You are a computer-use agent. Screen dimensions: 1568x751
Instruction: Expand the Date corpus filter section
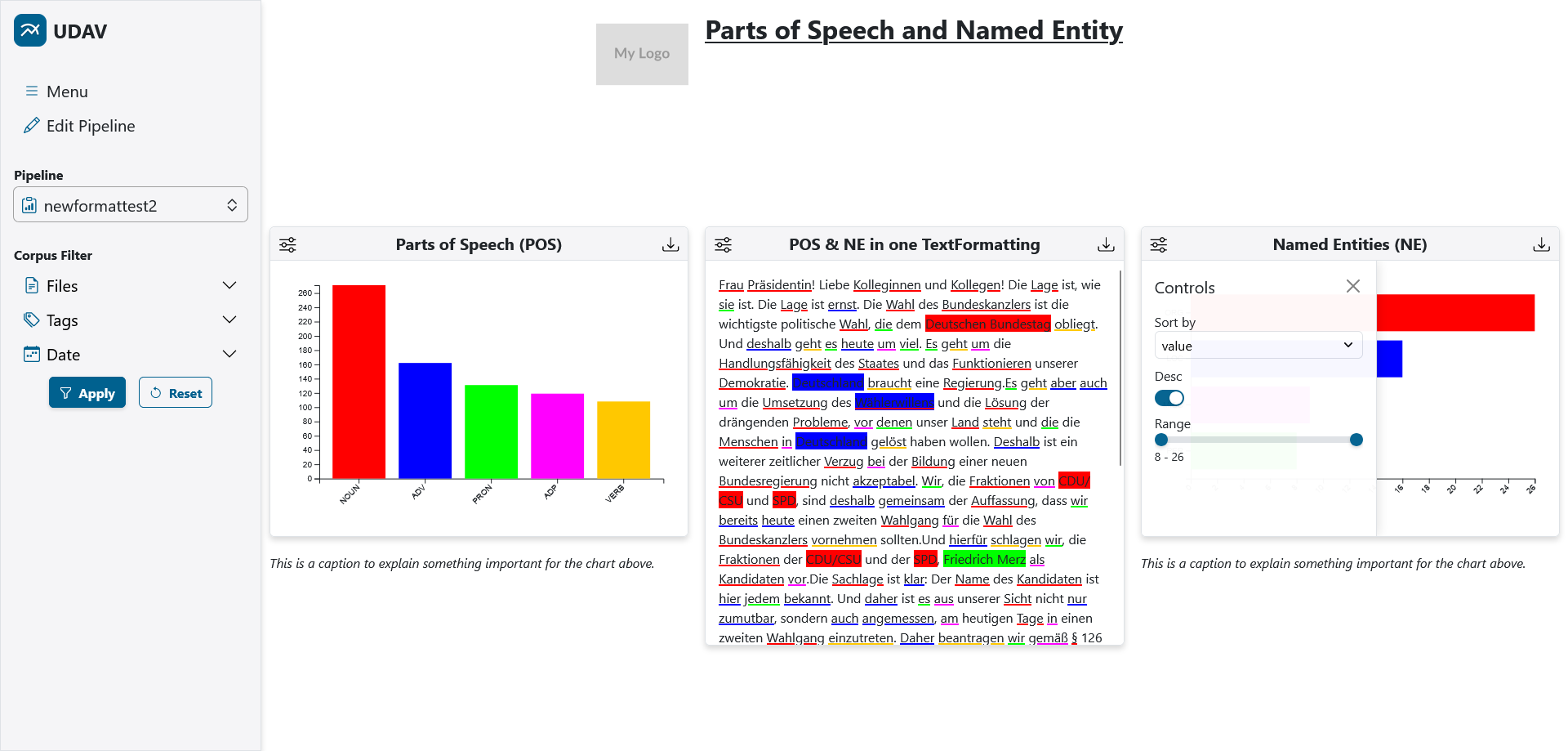229,354
